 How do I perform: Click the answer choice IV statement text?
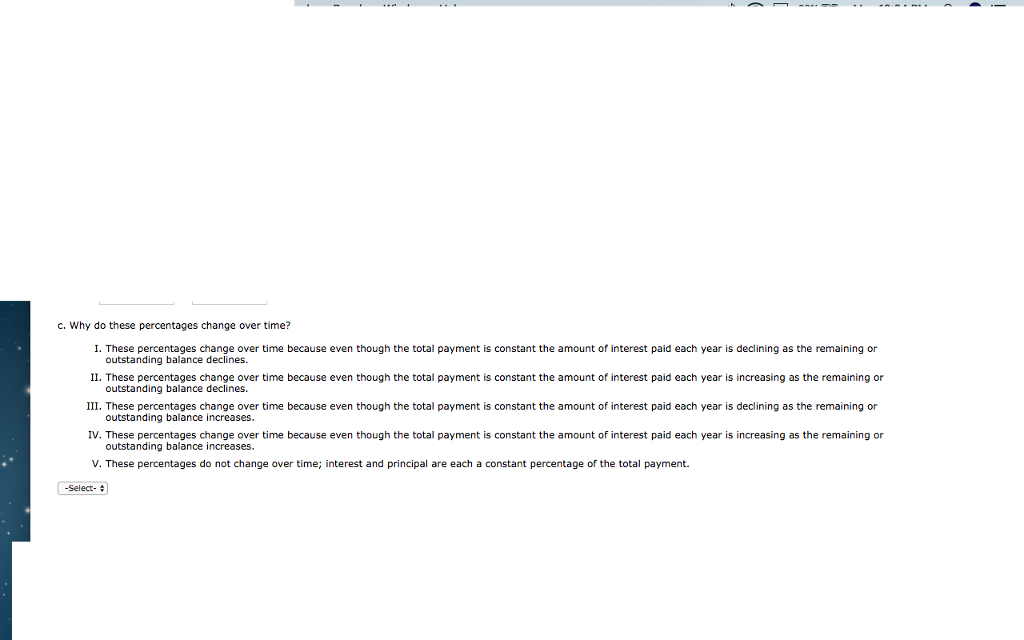[494, 440]
